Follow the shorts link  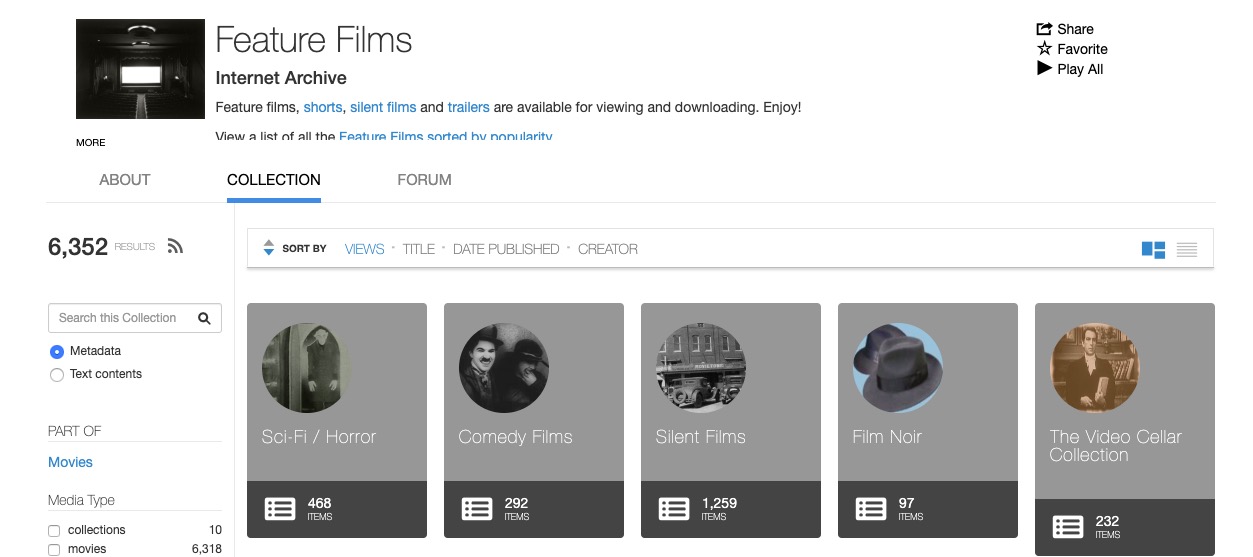coord(323,107)
